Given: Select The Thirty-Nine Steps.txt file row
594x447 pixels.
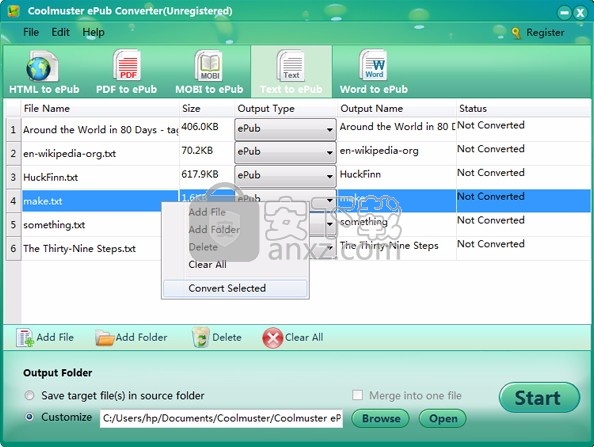Looking at the screenshot, I should coord(92,249).
